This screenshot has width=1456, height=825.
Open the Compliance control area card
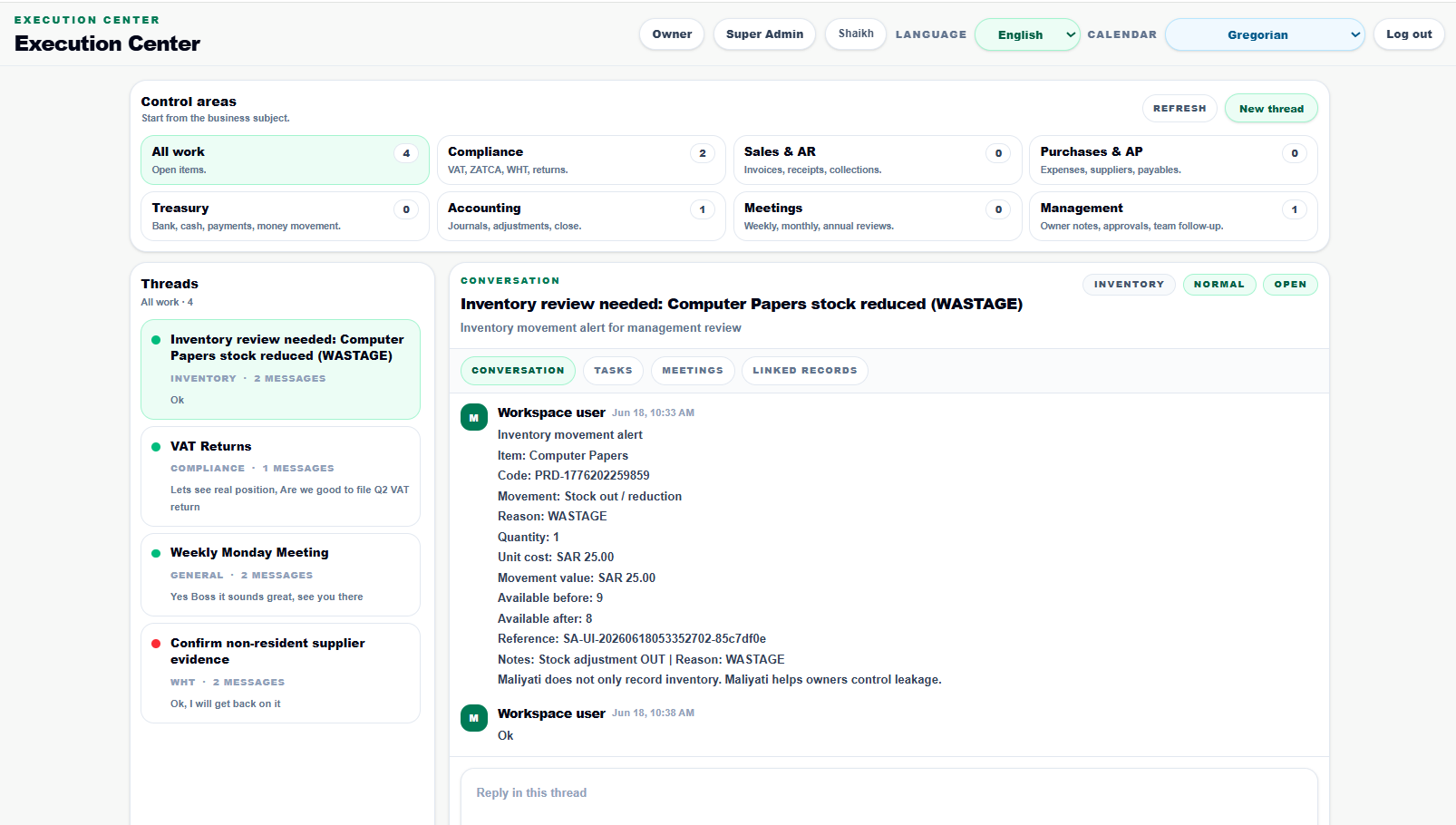click(x=581, y=160)
